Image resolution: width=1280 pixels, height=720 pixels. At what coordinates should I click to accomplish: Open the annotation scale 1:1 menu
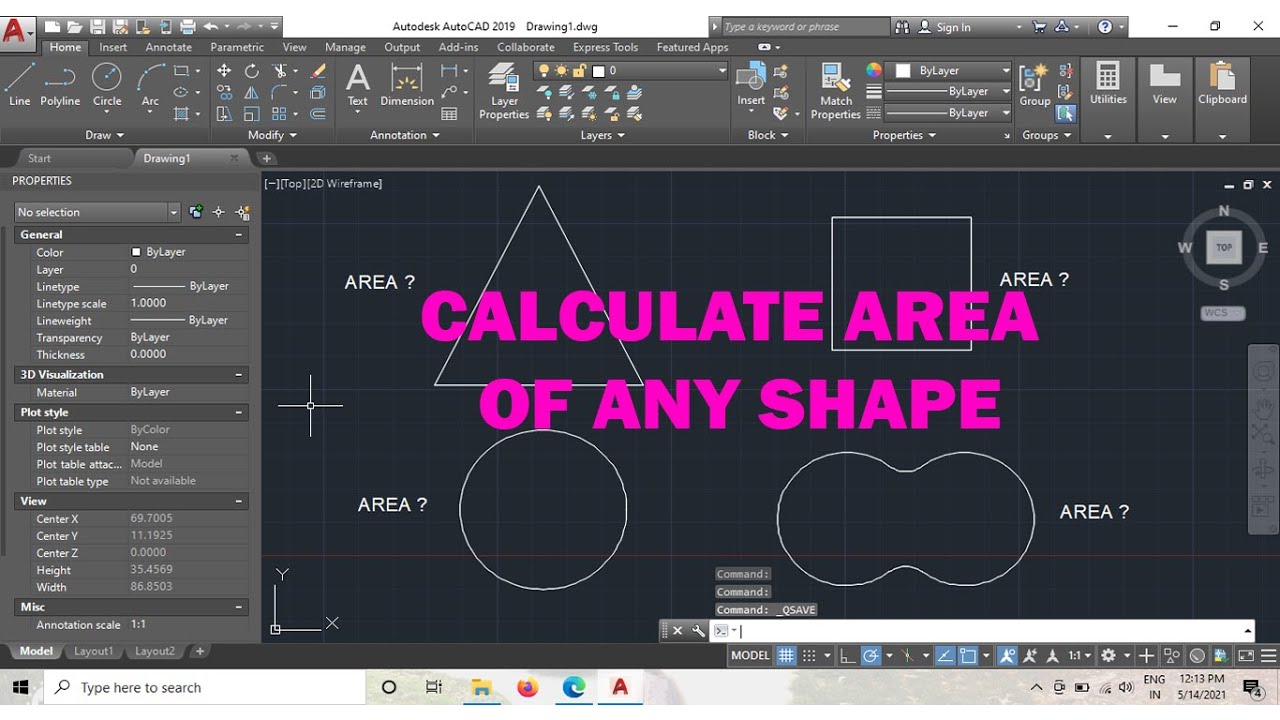click(1079, 656)
